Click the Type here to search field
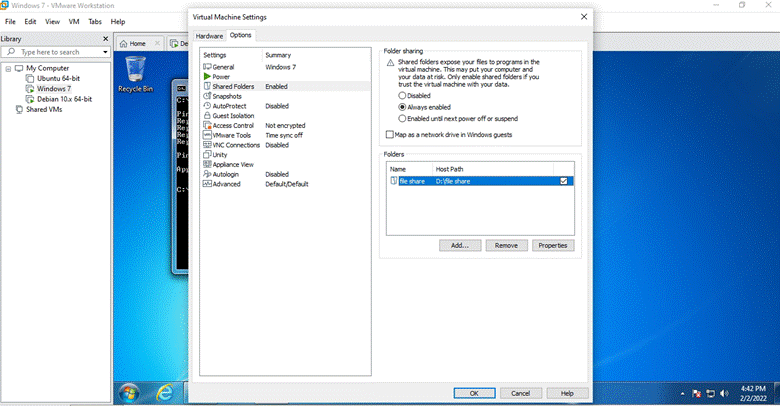 pos(55,52)
